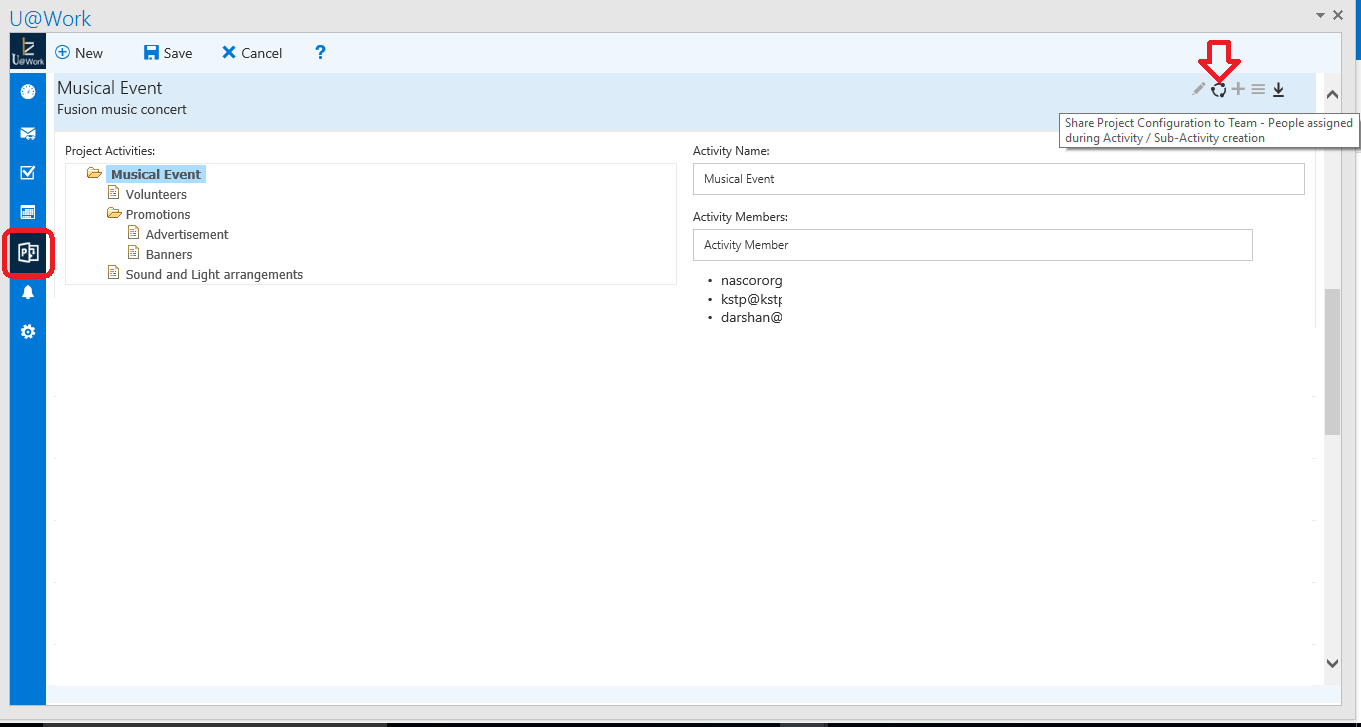Viewport: 1361px width, 727px height.
Task: Click the plus add icon in project header
Action: (1238, 89)
